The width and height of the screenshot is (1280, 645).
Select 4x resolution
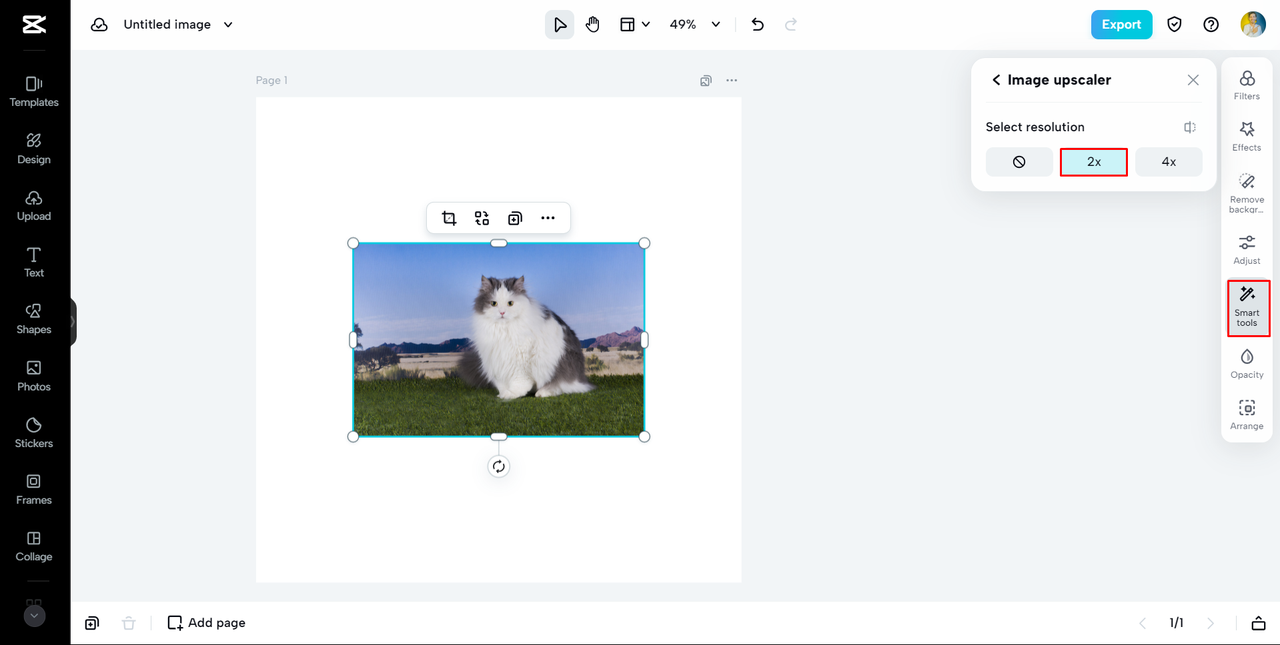click(1169, 162)
